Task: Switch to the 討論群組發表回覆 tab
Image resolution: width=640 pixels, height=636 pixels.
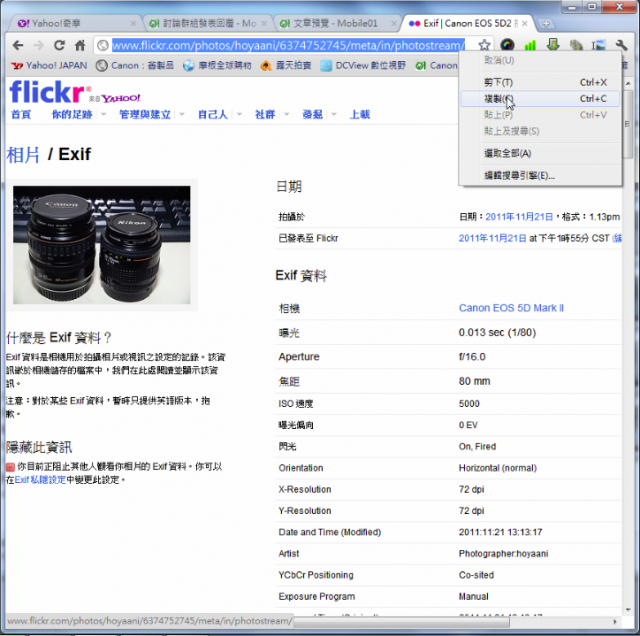Action: pyautogui.click(x=209, y=24)
